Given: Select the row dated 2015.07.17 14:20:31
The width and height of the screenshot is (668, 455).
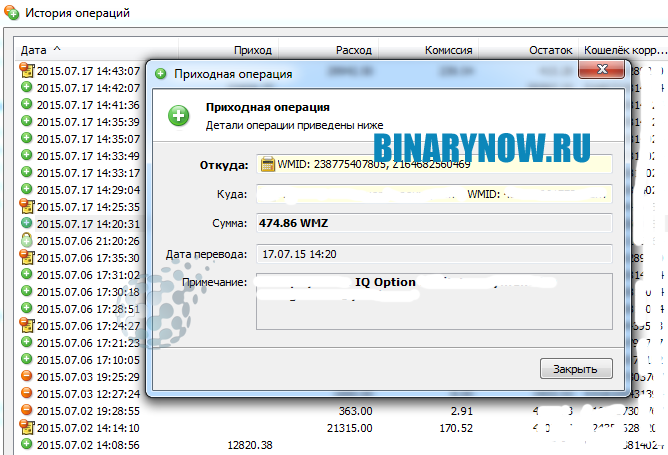Looking at the screenshot, I should [88, 224].
